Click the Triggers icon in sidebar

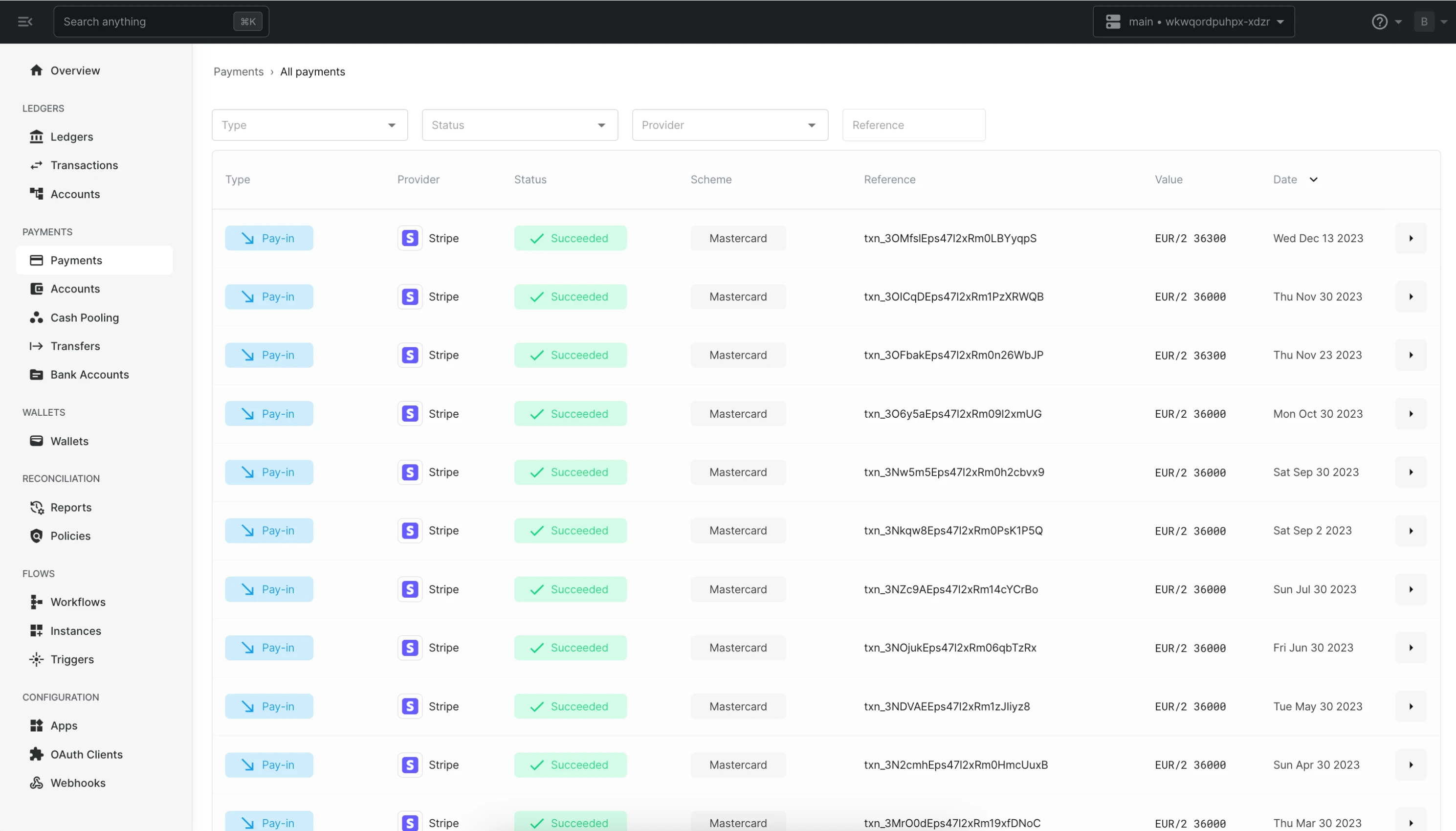coord(37,659)
